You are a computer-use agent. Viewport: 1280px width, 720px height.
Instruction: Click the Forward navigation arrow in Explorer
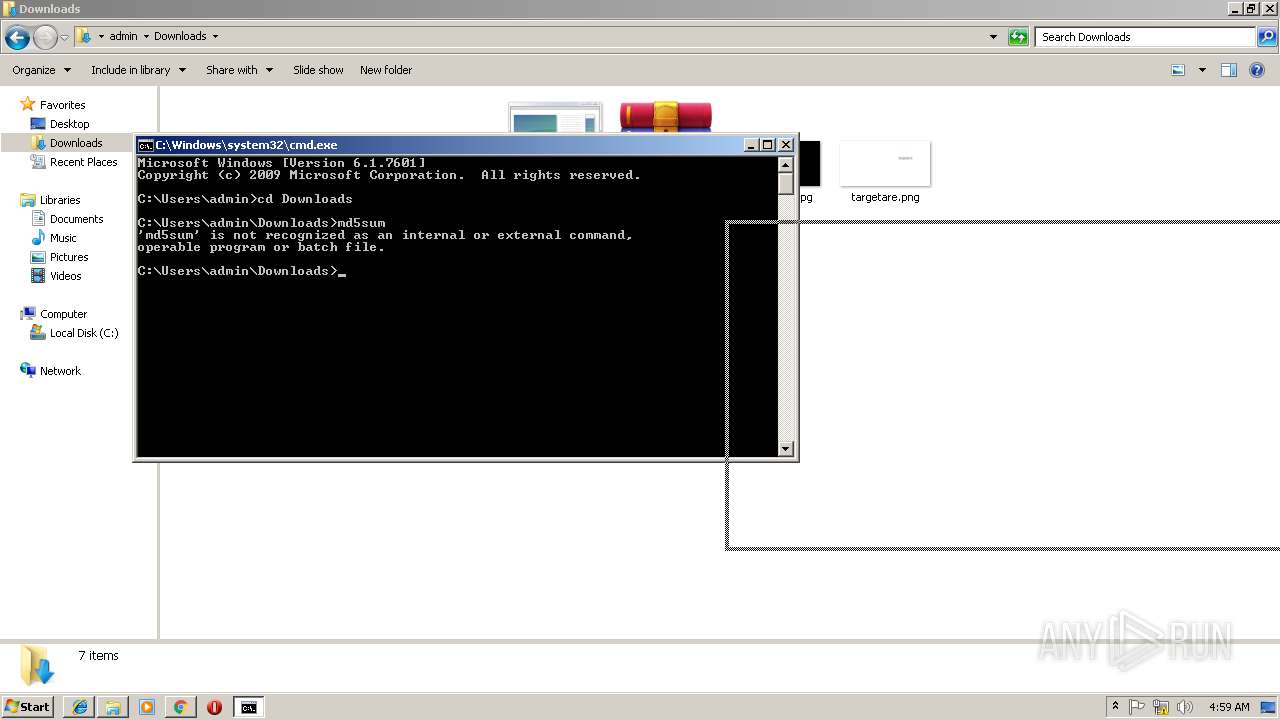[x=45, y=38]
